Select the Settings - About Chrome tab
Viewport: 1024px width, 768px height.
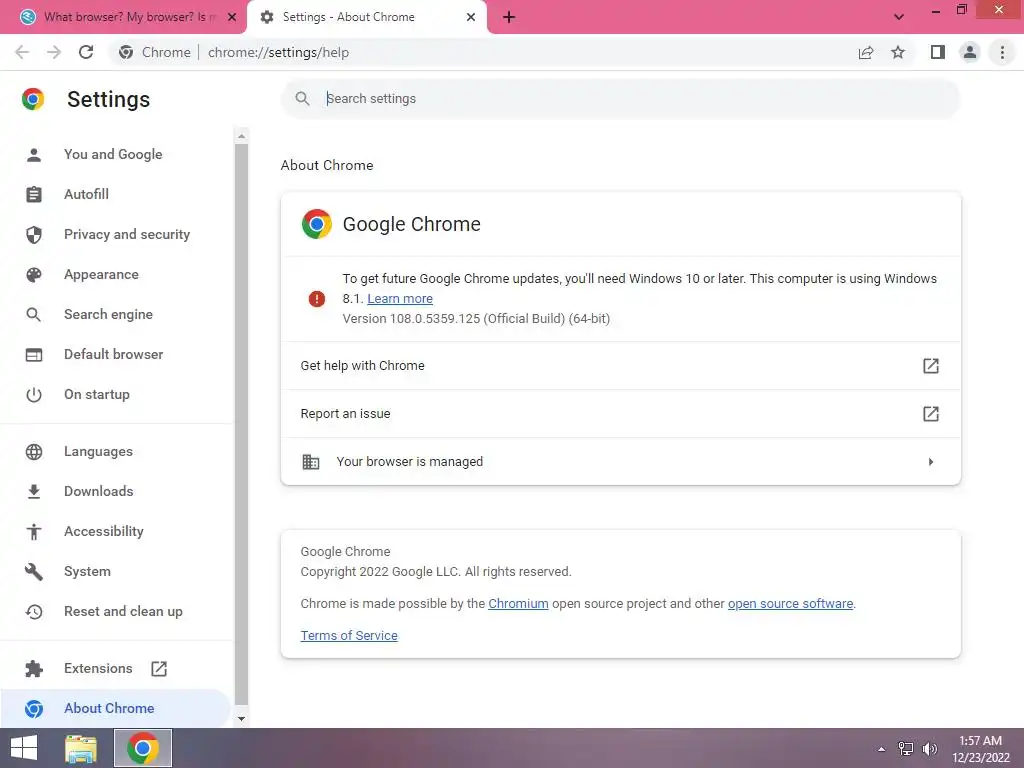tap(366, 17)
